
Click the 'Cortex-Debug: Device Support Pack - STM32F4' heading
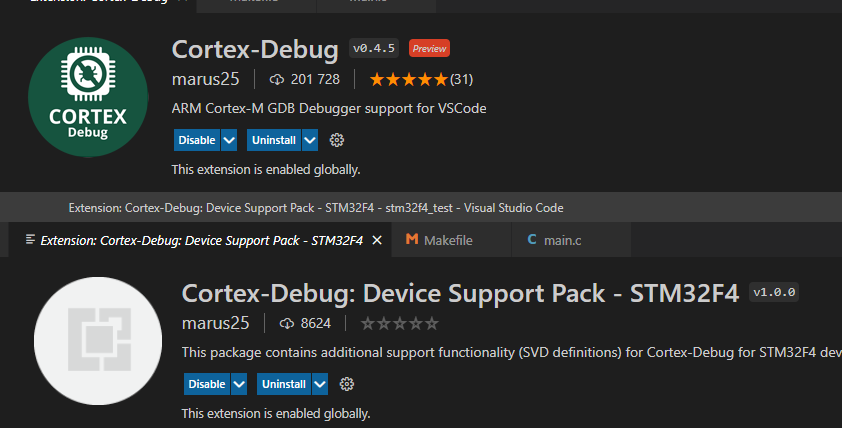point(461,293)
